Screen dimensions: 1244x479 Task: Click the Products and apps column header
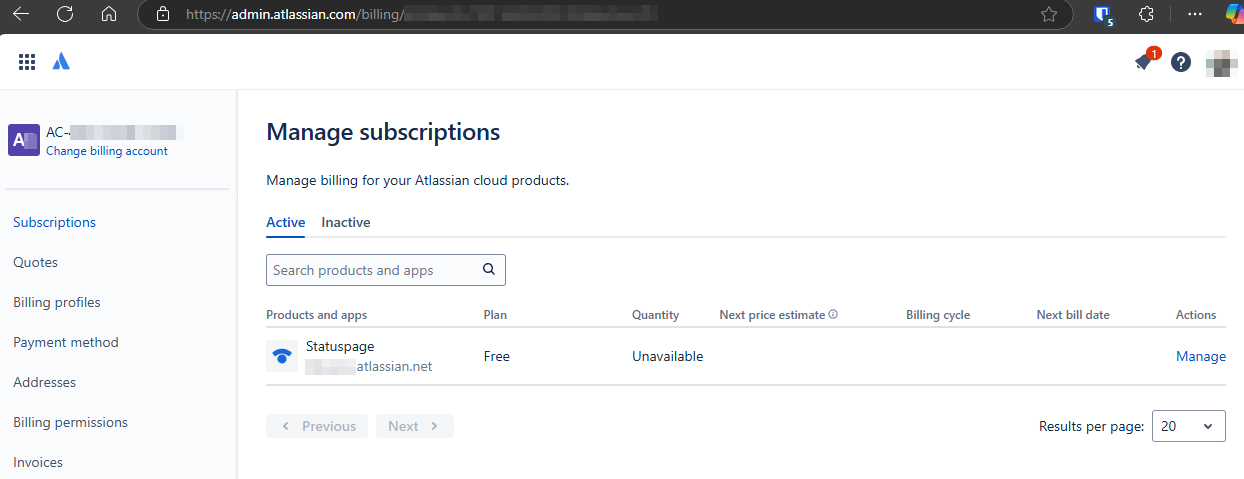coord(316,314)
